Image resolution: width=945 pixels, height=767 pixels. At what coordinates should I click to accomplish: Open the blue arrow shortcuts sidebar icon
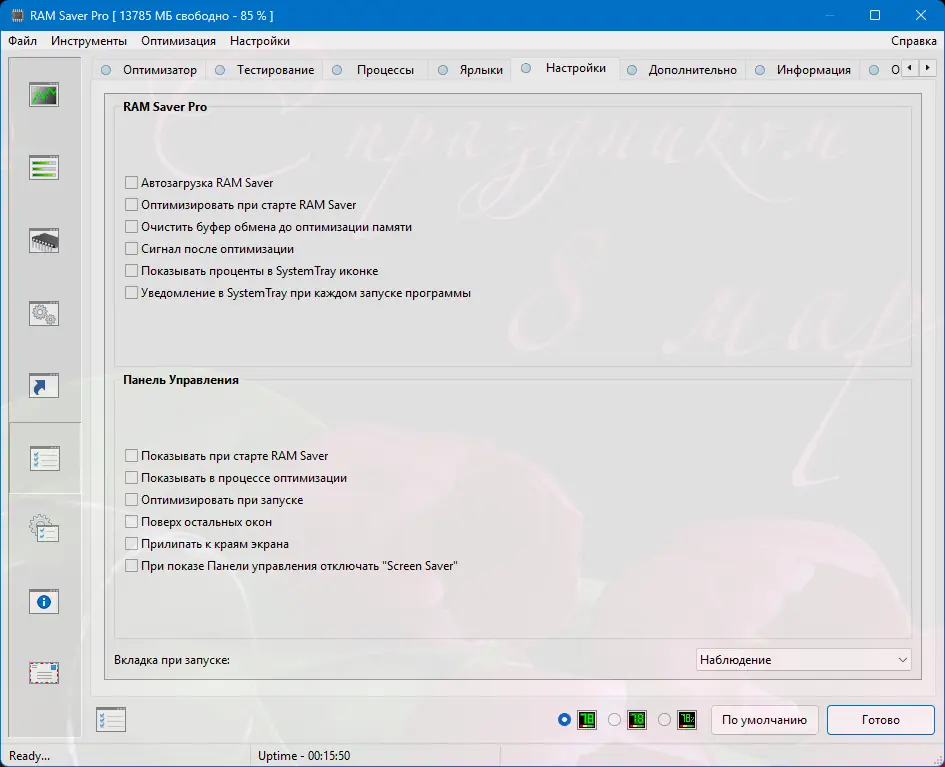click(44, 386)
